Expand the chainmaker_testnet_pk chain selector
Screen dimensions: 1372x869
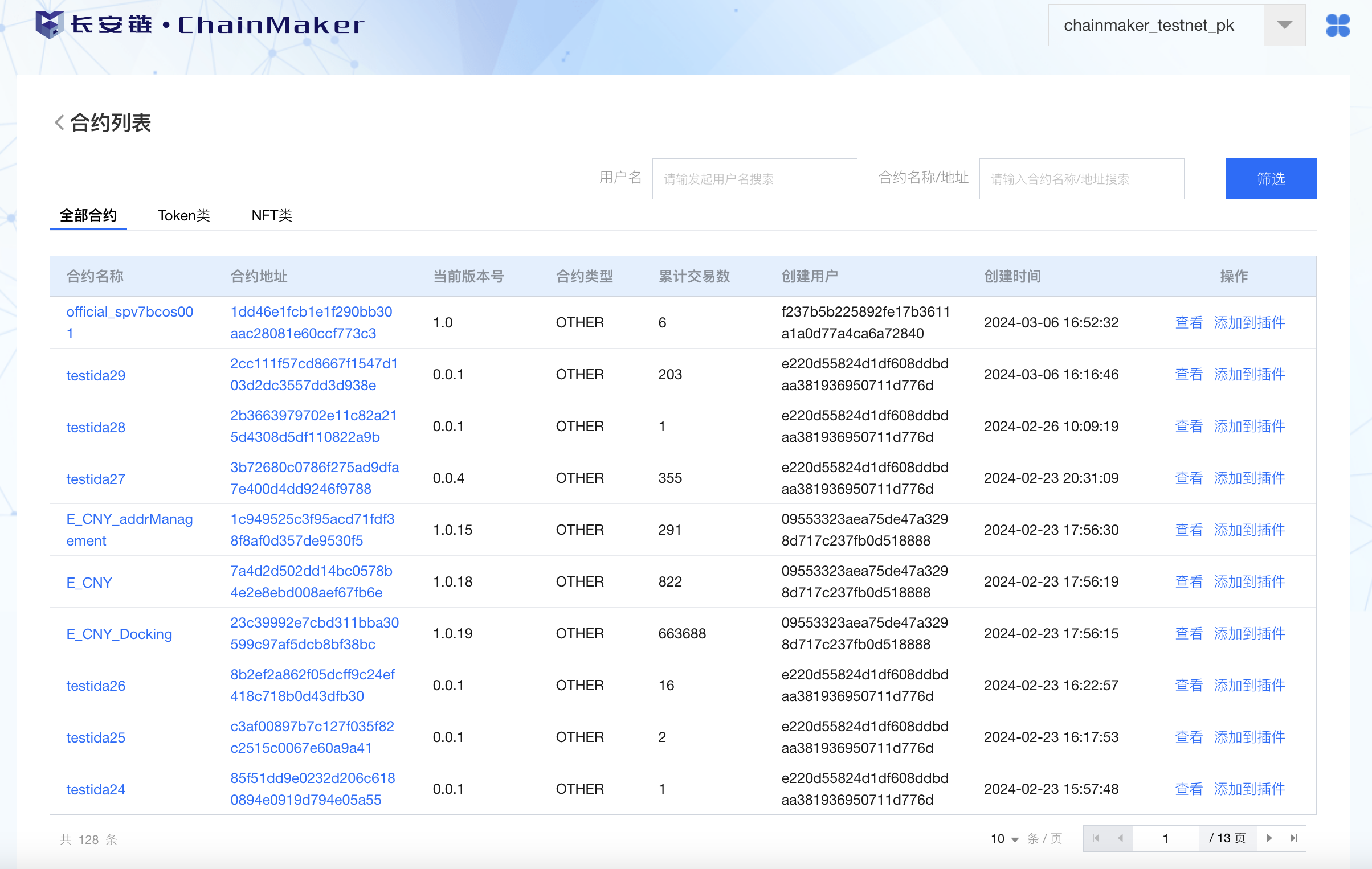pyautogui.click(x=1284, y=25)
